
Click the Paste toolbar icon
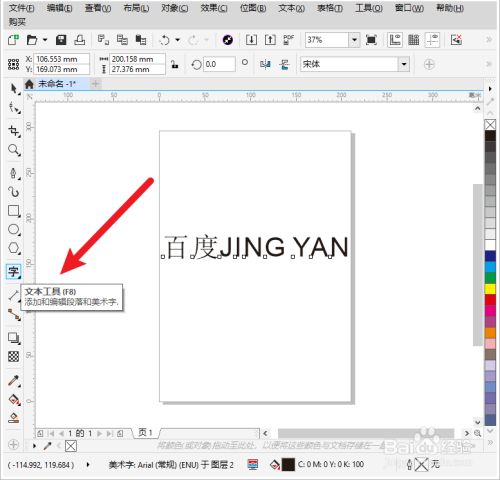click(141, 40)
